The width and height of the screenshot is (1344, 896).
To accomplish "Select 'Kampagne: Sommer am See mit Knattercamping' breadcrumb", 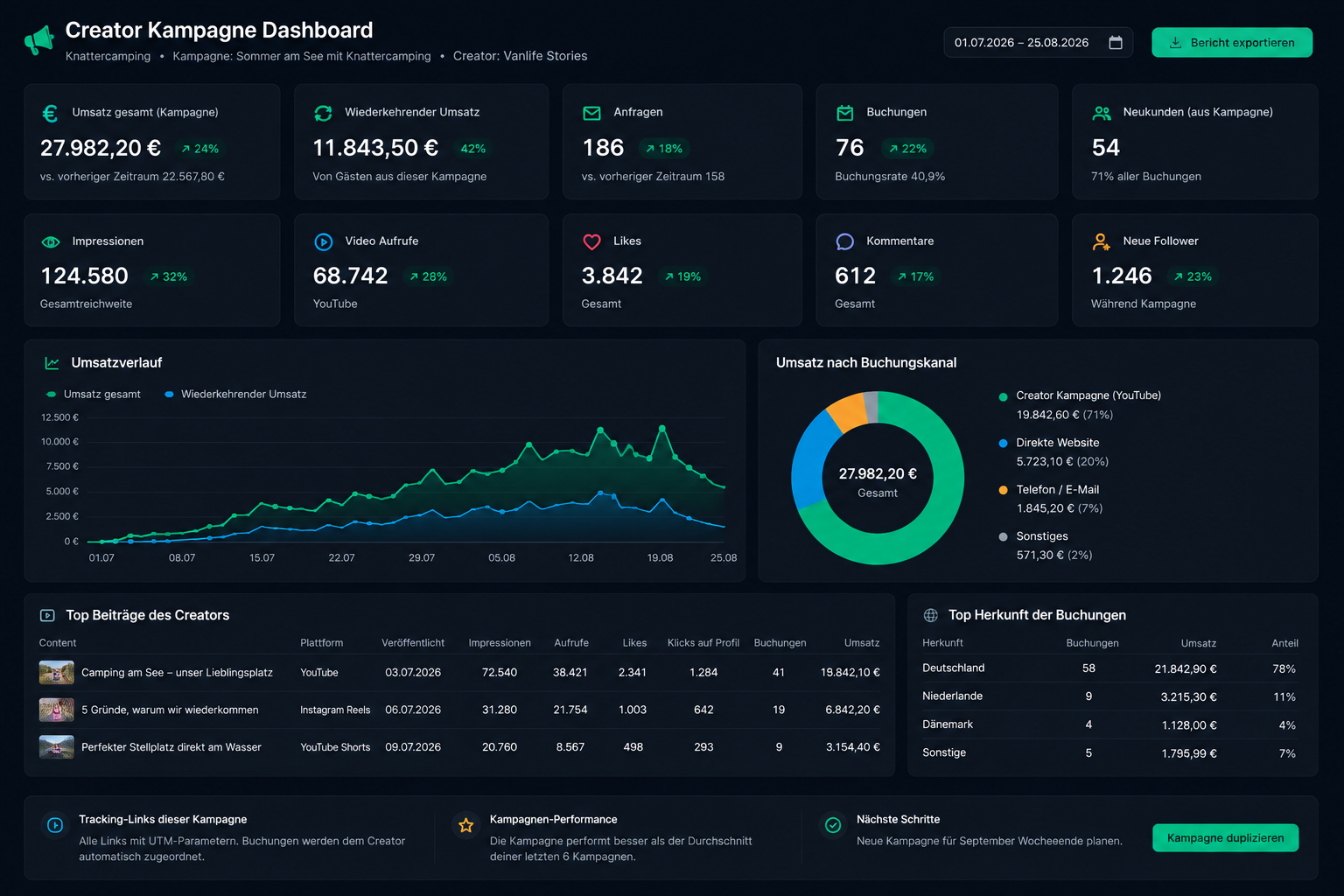I will click(302, 56).
